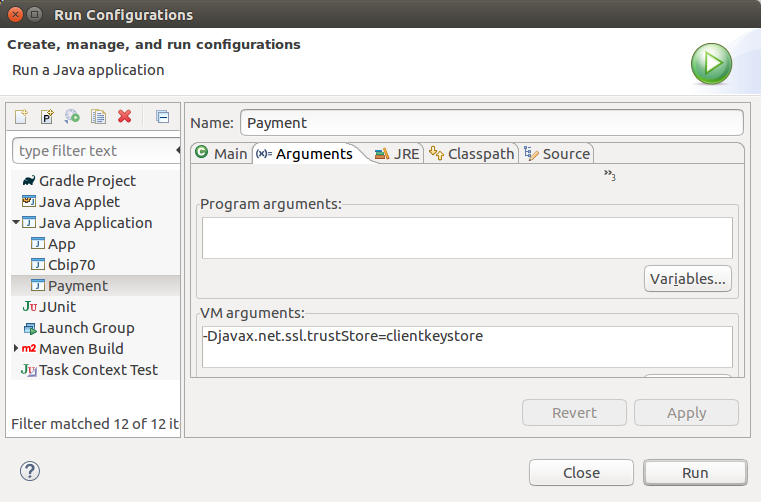Click the green Run icon in header
The image size is (761, 502).
click(x=712, y=65)
